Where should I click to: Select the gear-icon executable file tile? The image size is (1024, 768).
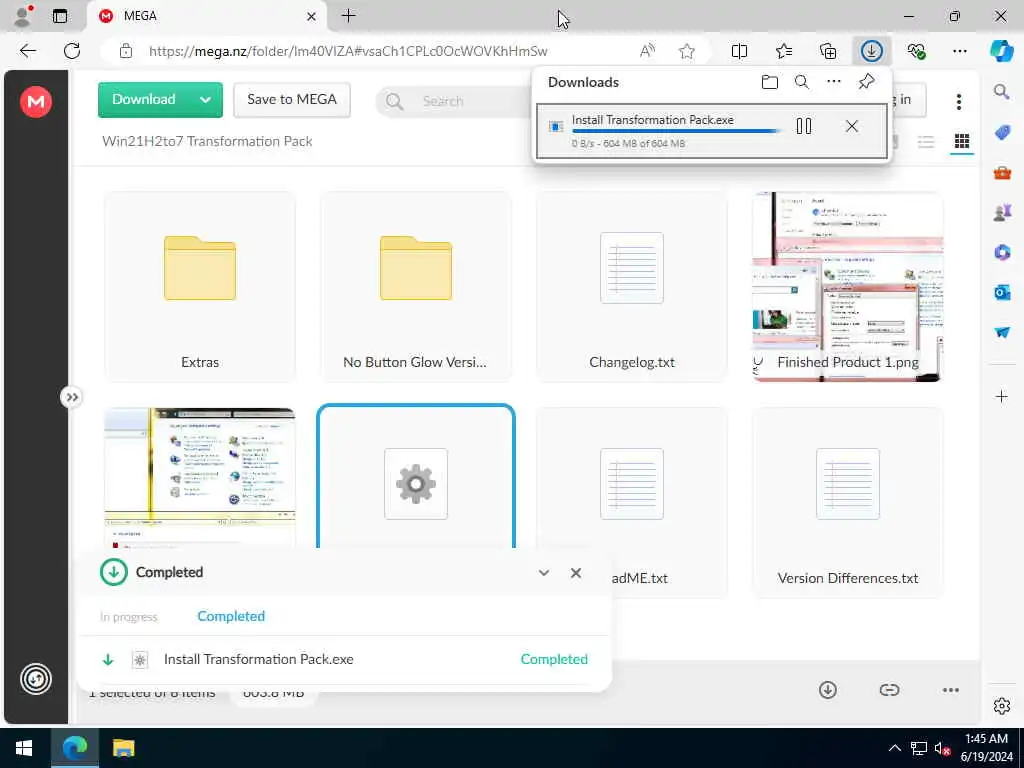pos(416,477)
